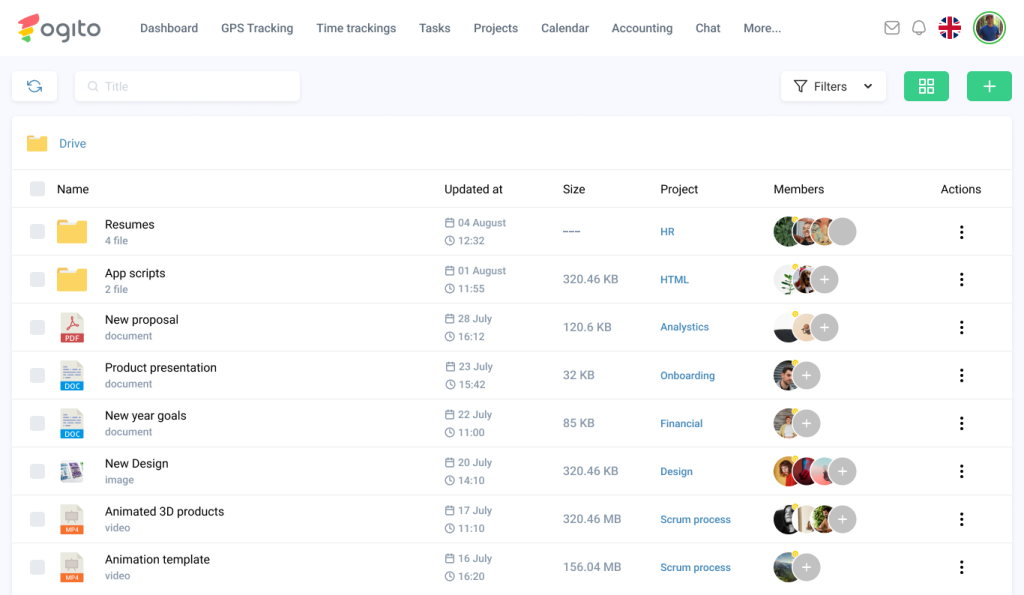Add member to App scripts folder

click(x=824, y=280)
